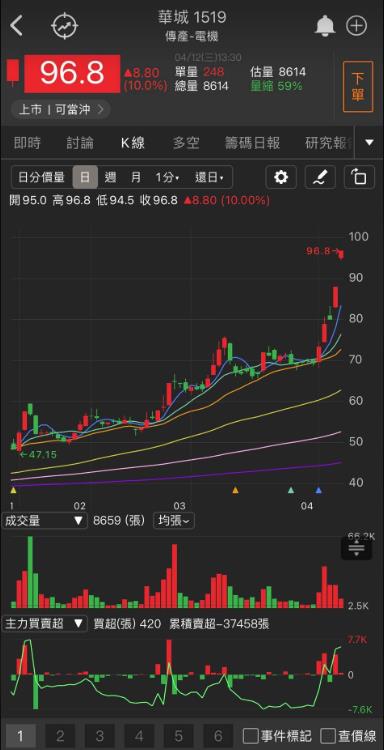
Task: Tap the volume panel resize handle icon
Action: click(x=357, y=548)
